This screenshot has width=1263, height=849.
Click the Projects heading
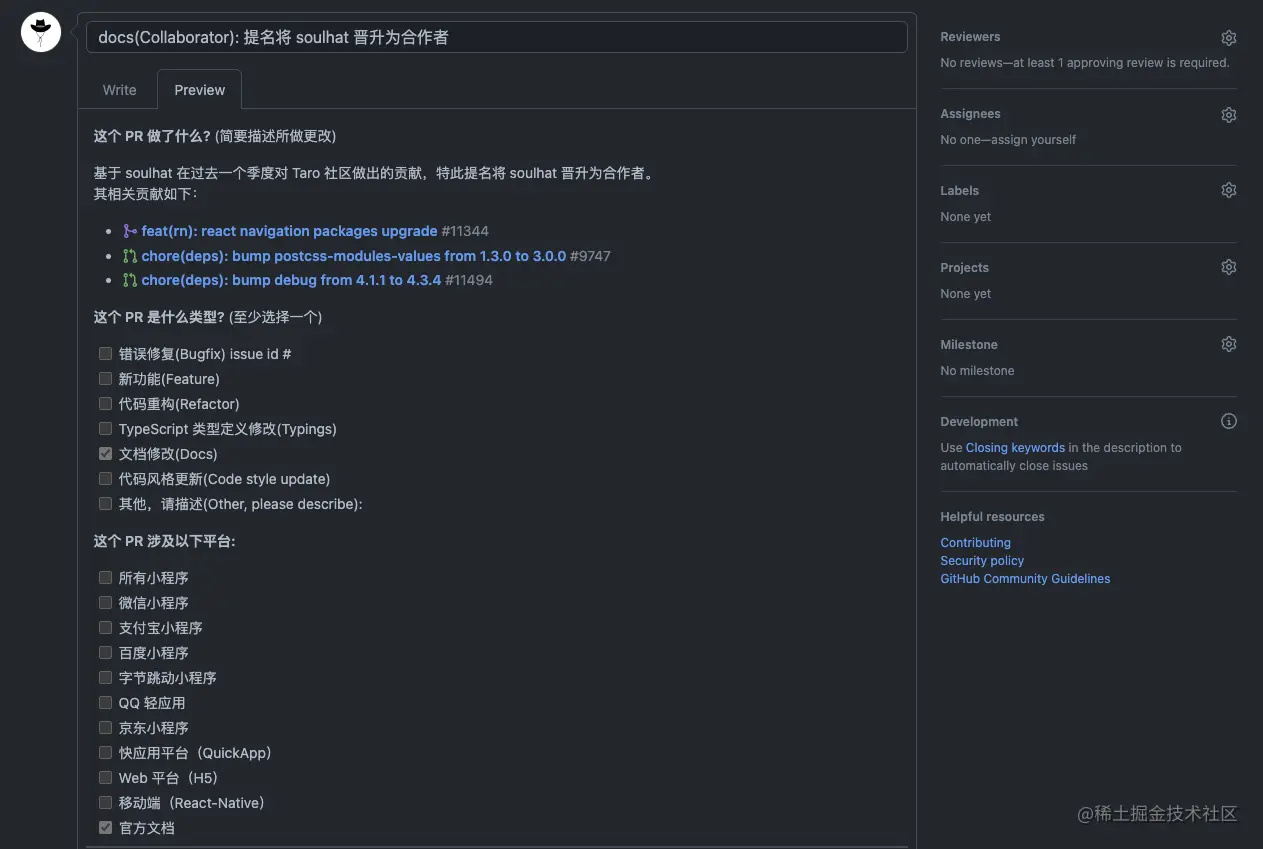[964, 268]
